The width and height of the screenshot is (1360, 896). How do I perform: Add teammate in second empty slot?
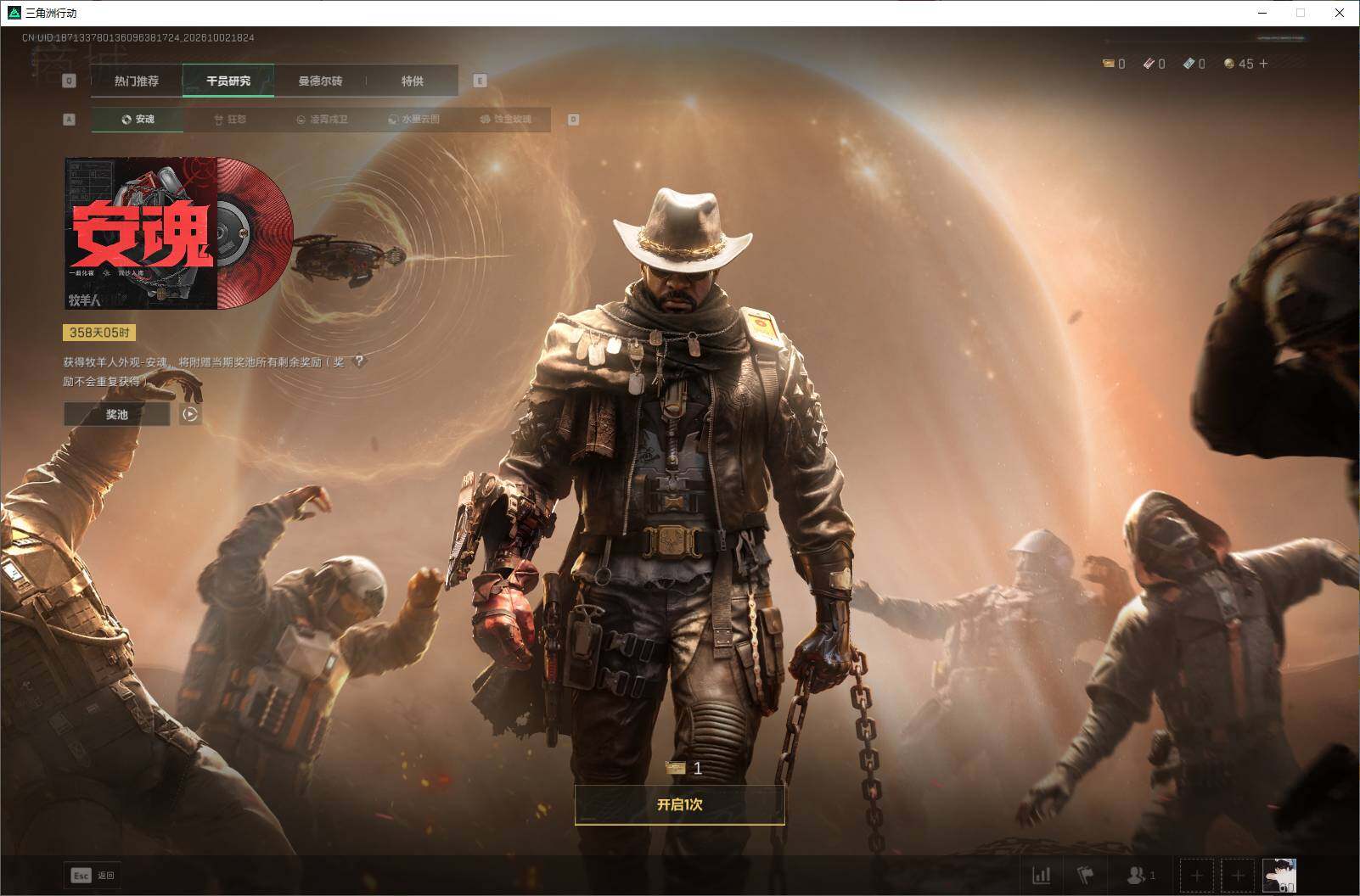tap(1238, 875)
